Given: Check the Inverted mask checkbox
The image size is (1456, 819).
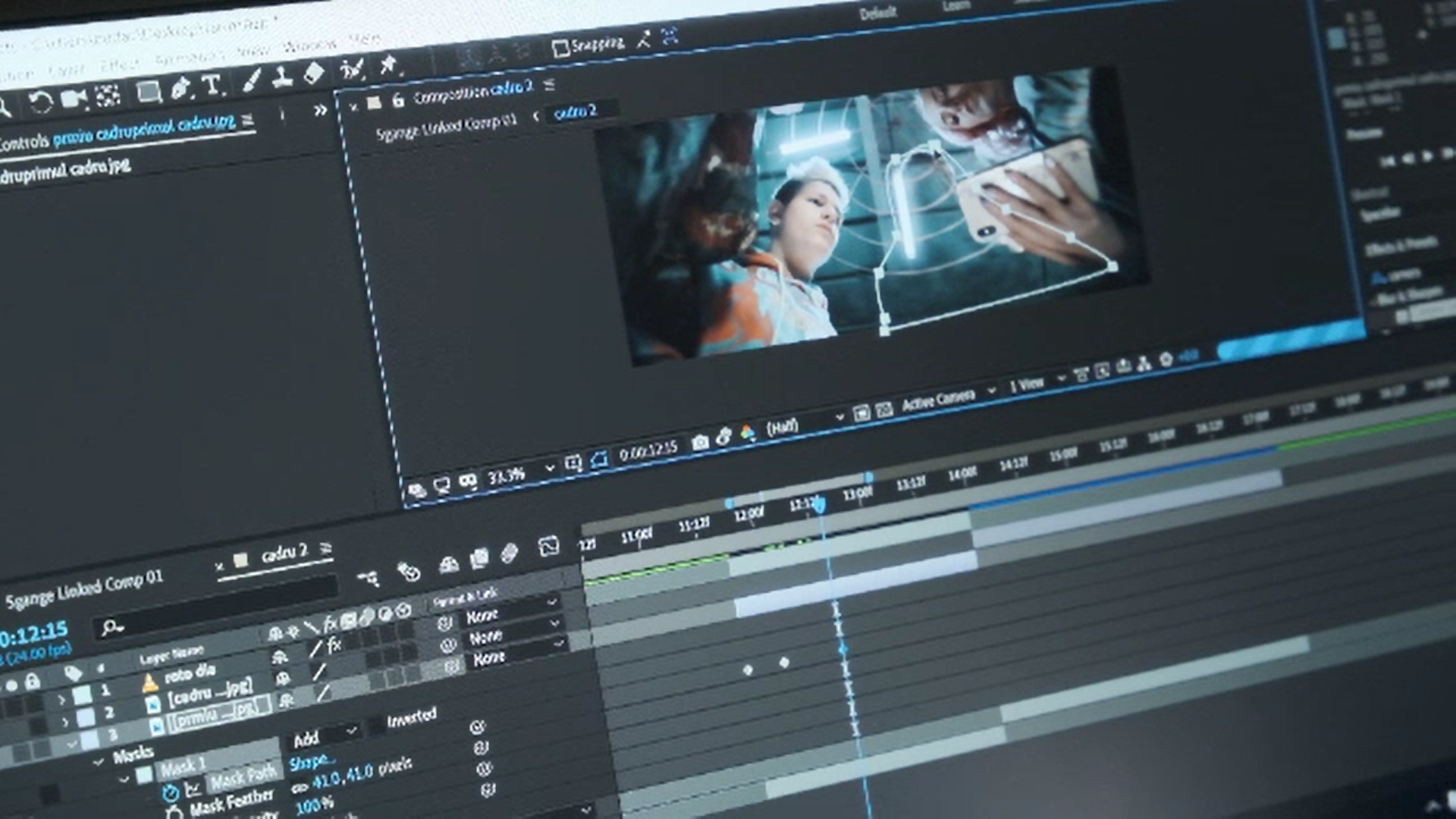Looking at the screenshot, I should click(x=377, y=726).
